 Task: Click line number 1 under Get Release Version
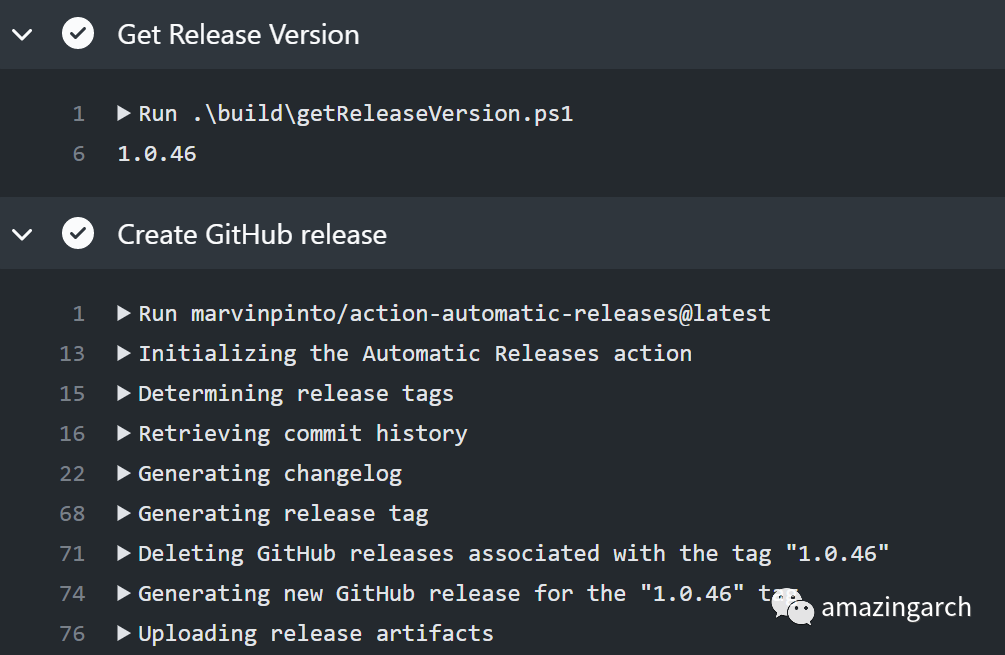click(78, 113)
